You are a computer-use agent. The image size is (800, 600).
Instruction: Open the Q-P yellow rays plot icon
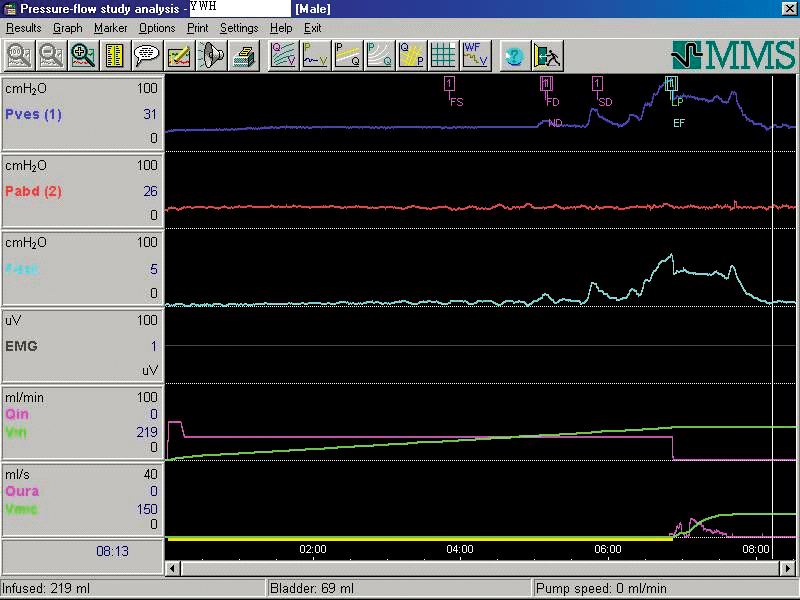(411, 55)
